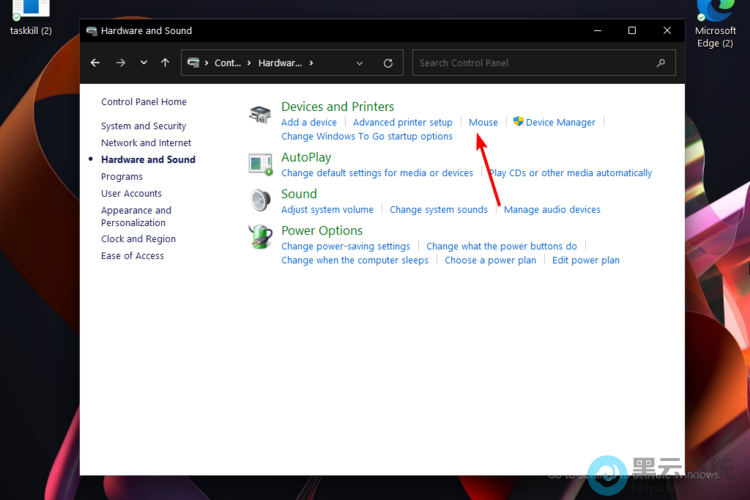Open the address bar history dropdown
The width and height of the screenshot is (750, 500).
[x=360, y=63]
